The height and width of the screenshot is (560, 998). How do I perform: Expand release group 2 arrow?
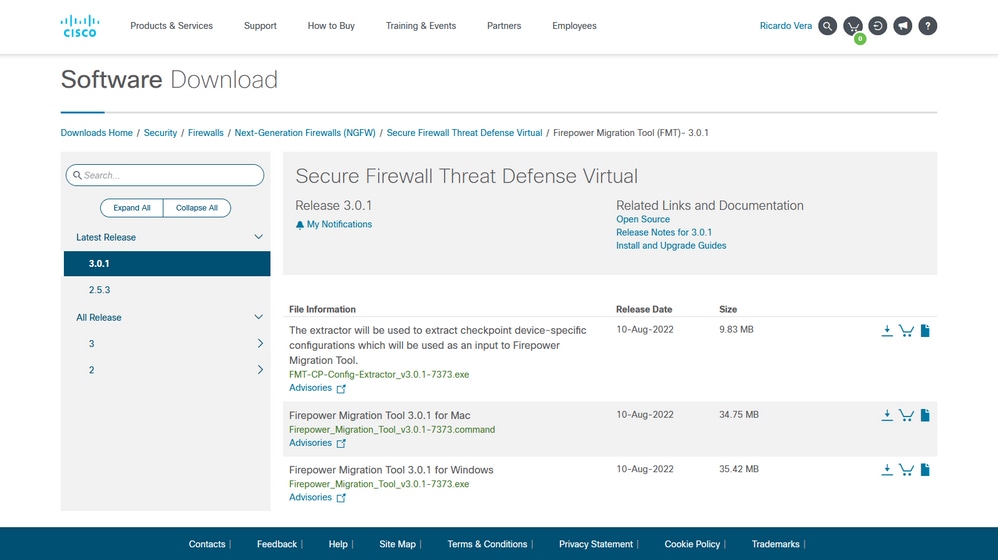click(x=260, y=370)
